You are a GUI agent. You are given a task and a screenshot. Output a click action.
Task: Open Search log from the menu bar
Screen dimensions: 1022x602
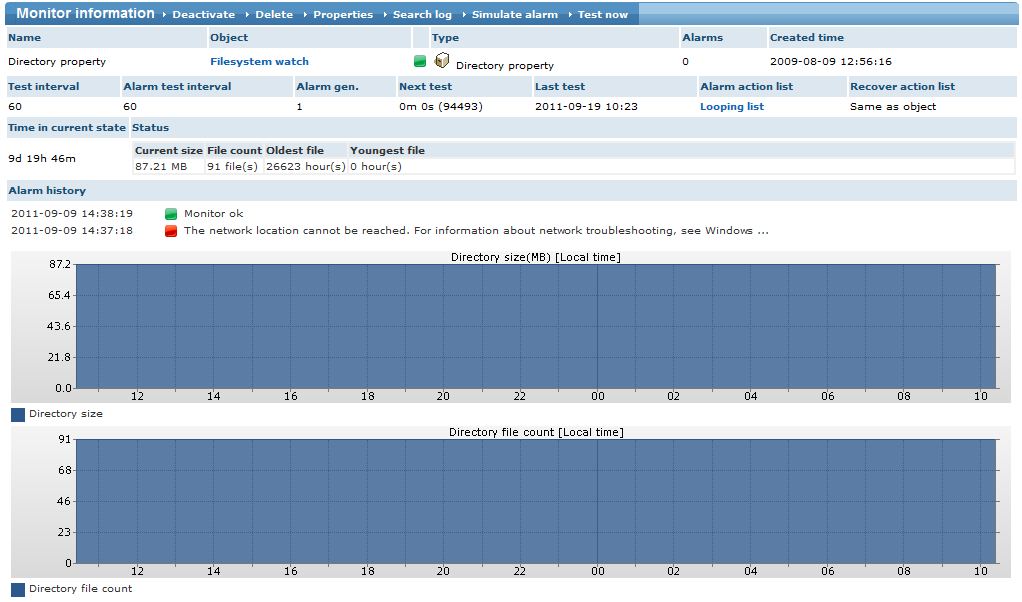(x=422, y=15)
